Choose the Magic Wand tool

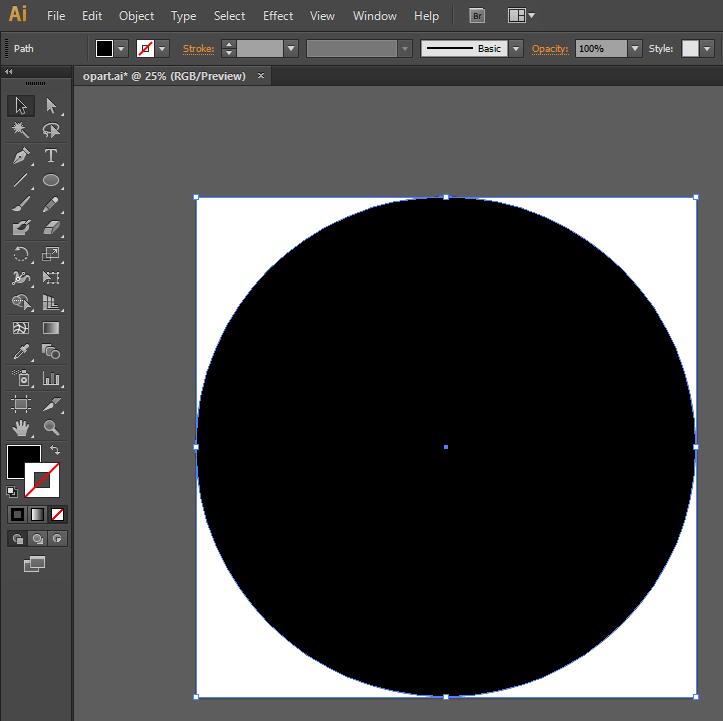click(x=21, y=131)
